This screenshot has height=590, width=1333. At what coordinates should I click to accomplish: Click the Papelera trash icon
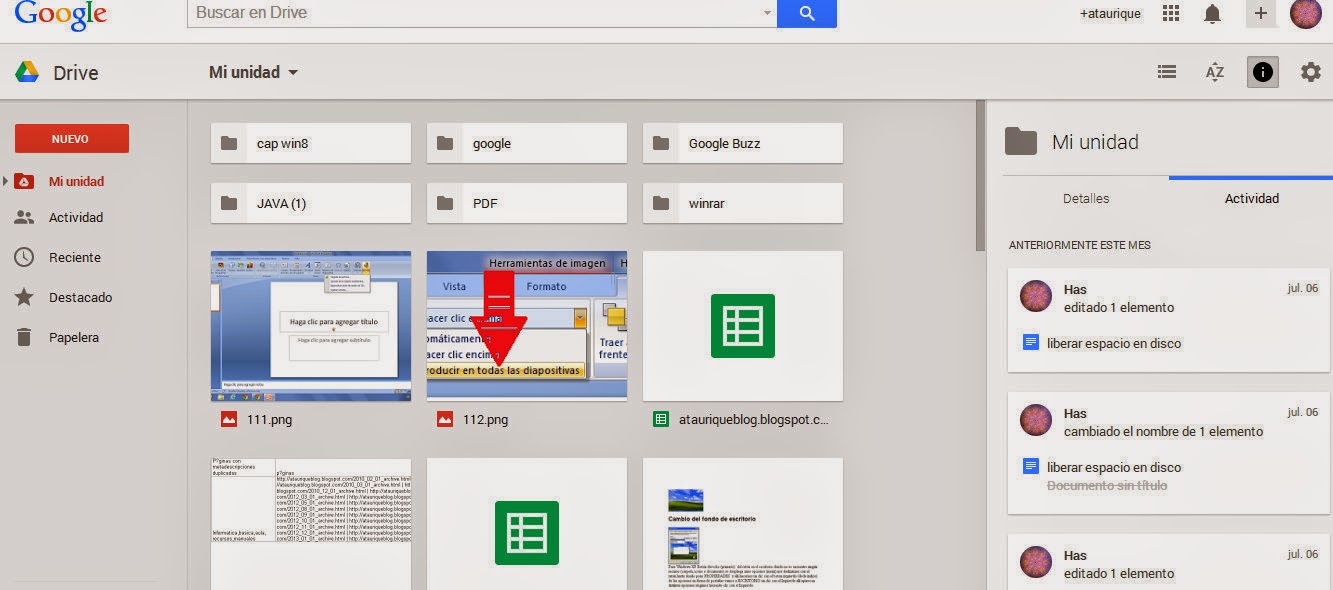click(x=25, y=337)
